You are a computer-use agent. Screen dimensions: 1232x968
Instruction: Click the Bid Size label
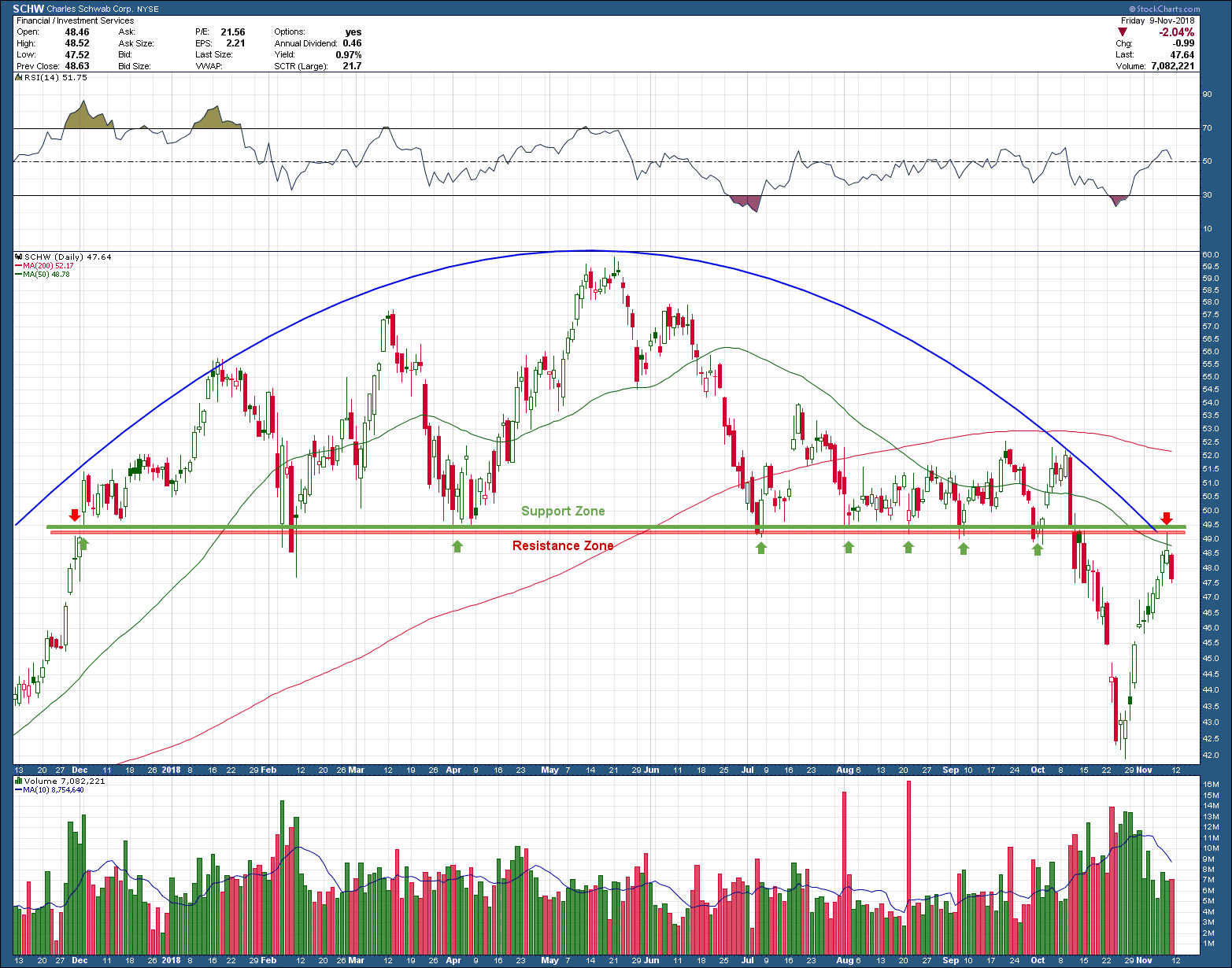[135, 66]
